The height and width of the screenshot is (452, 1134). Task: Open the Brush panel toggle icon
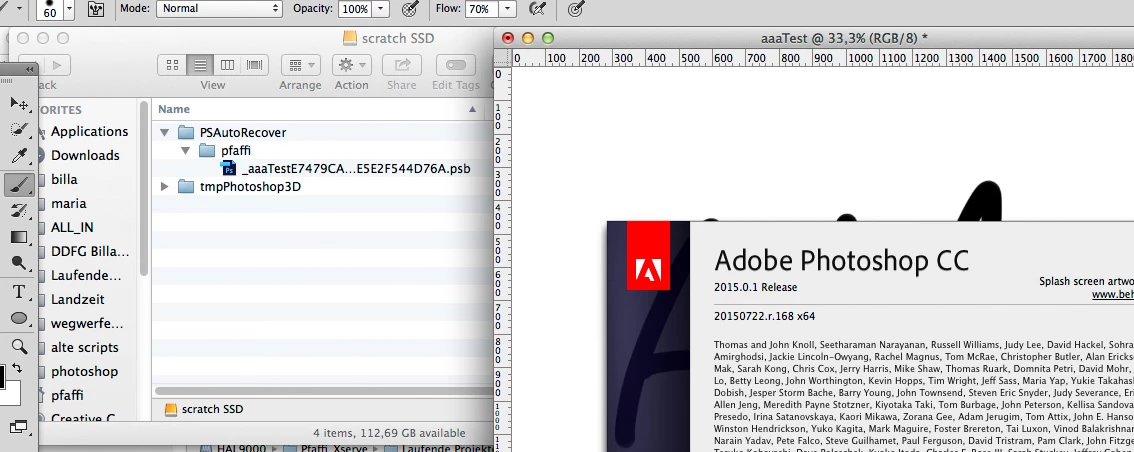coord(95,9)
